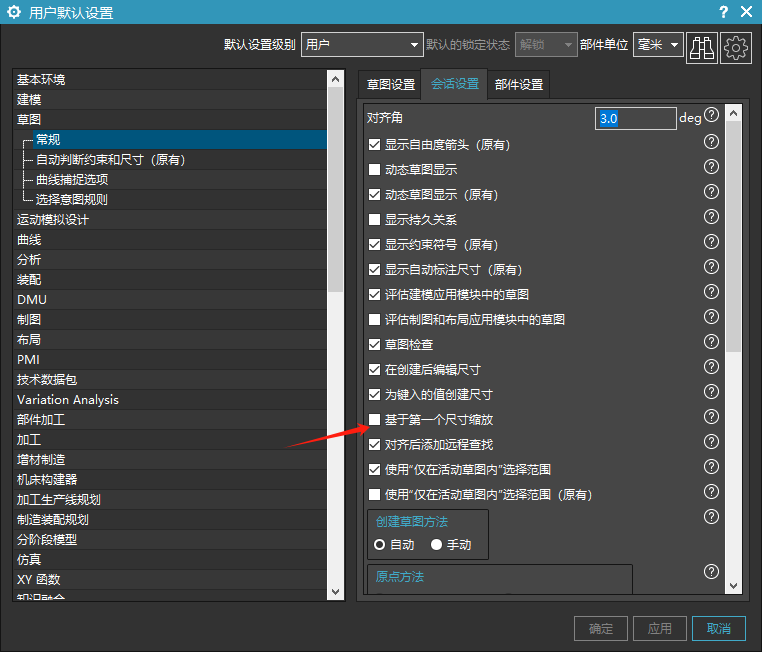
Task: Click left category list scroll down arrow
Action: [335, 592]
